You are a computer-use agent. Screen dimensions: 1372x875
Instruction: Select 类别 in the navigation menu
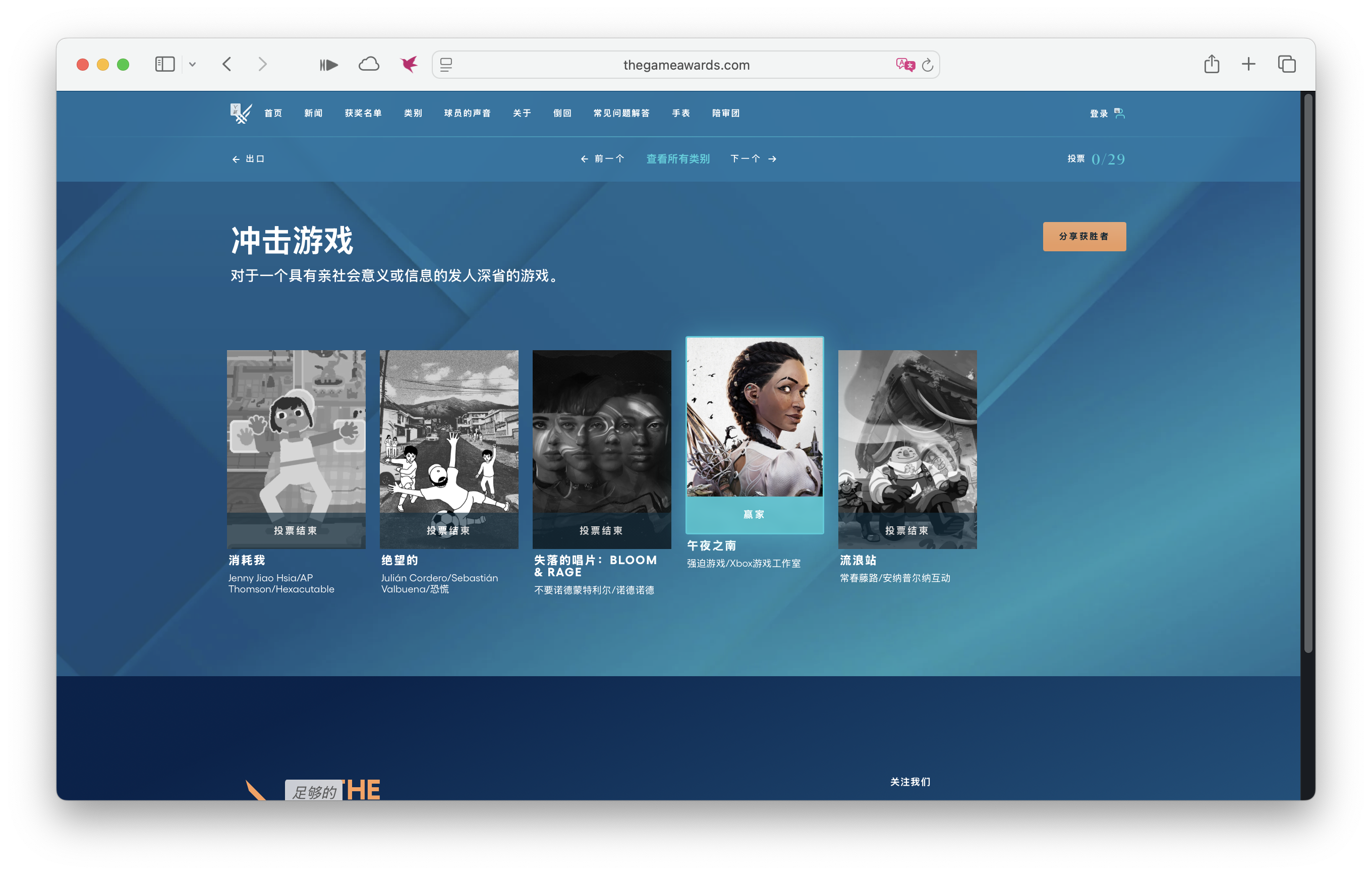pos(413,113)
